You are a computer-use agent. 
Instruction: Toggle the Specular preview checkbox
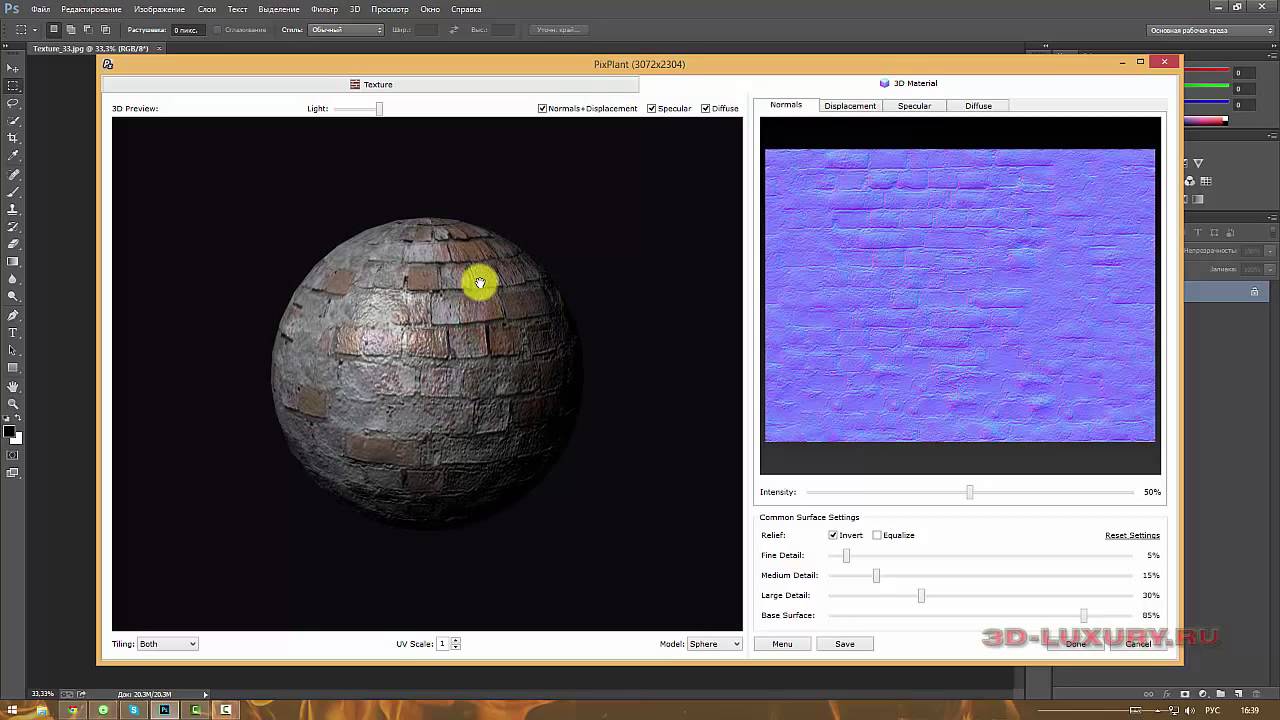coord(652,108)
